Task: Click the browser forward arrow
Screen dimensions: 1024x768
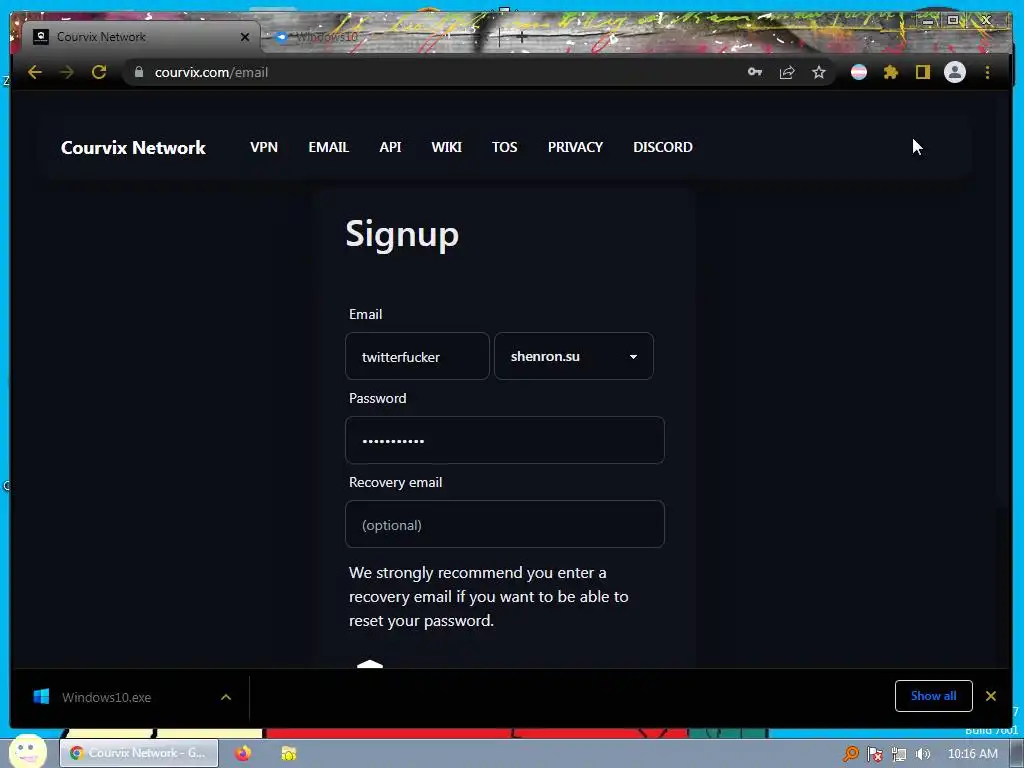Action: click(67, 72)
